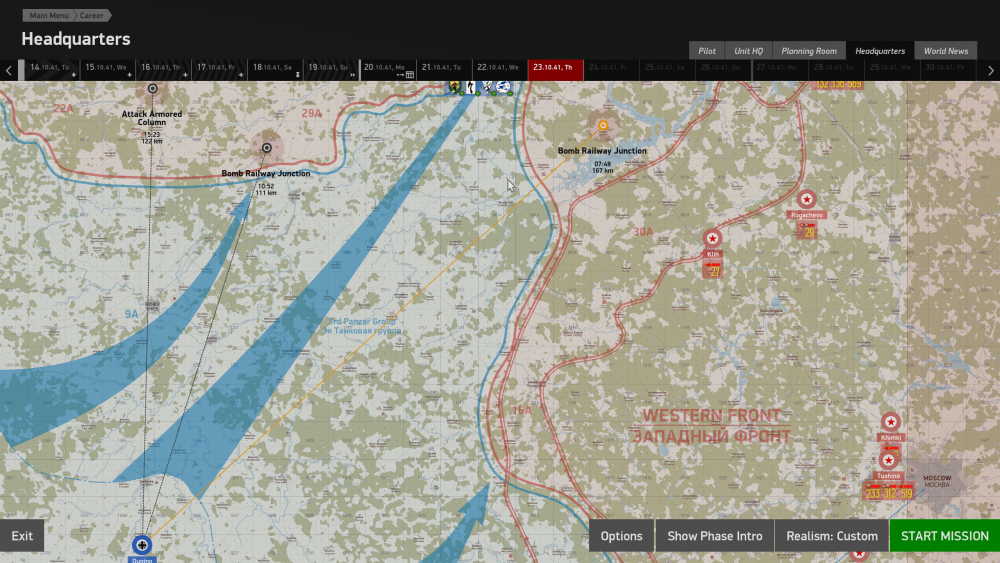Screen dimensions: 1000x563
Task: Click the Attack Armored Column target marker
Action: pos(152,89)
